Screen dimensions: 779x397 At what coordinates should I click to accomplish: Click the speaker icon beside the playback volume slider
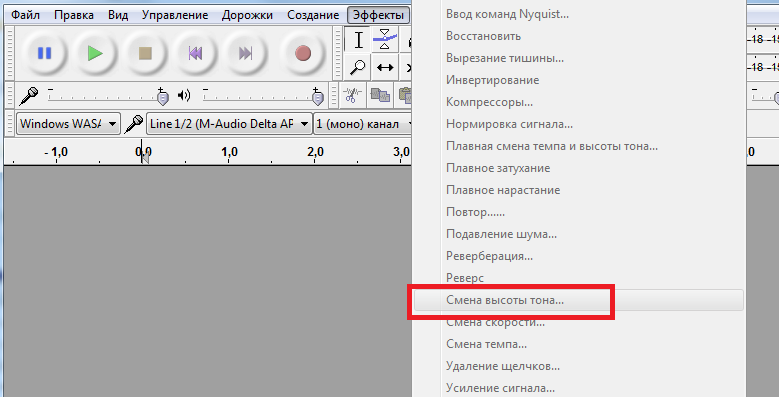point(184,95)
